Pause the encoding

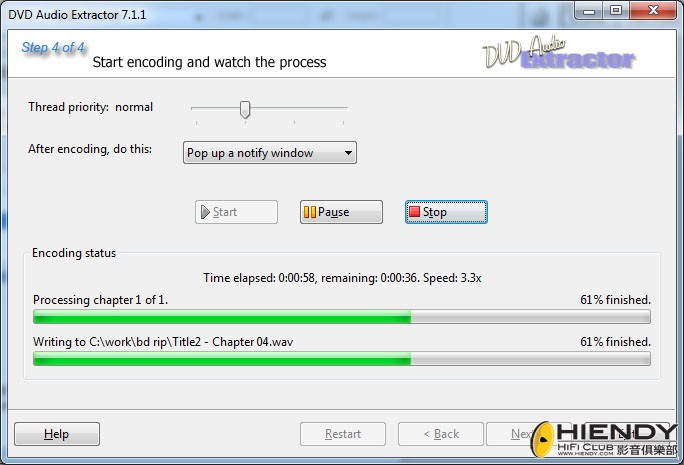pos(341,212)
